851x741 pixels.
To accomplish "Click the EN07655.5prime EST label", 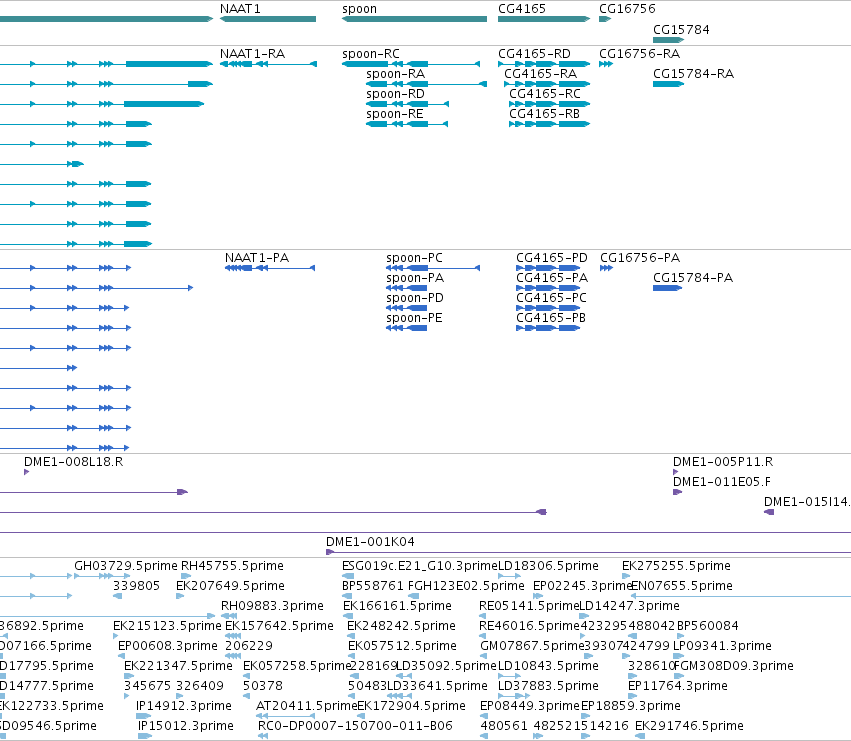I will tap(682, 586).
